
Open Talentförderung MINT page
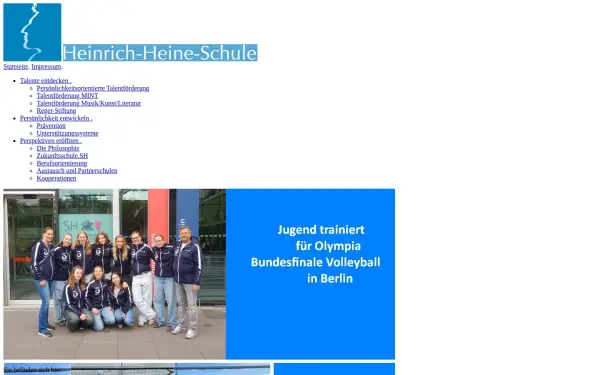(x=67, y=96)
